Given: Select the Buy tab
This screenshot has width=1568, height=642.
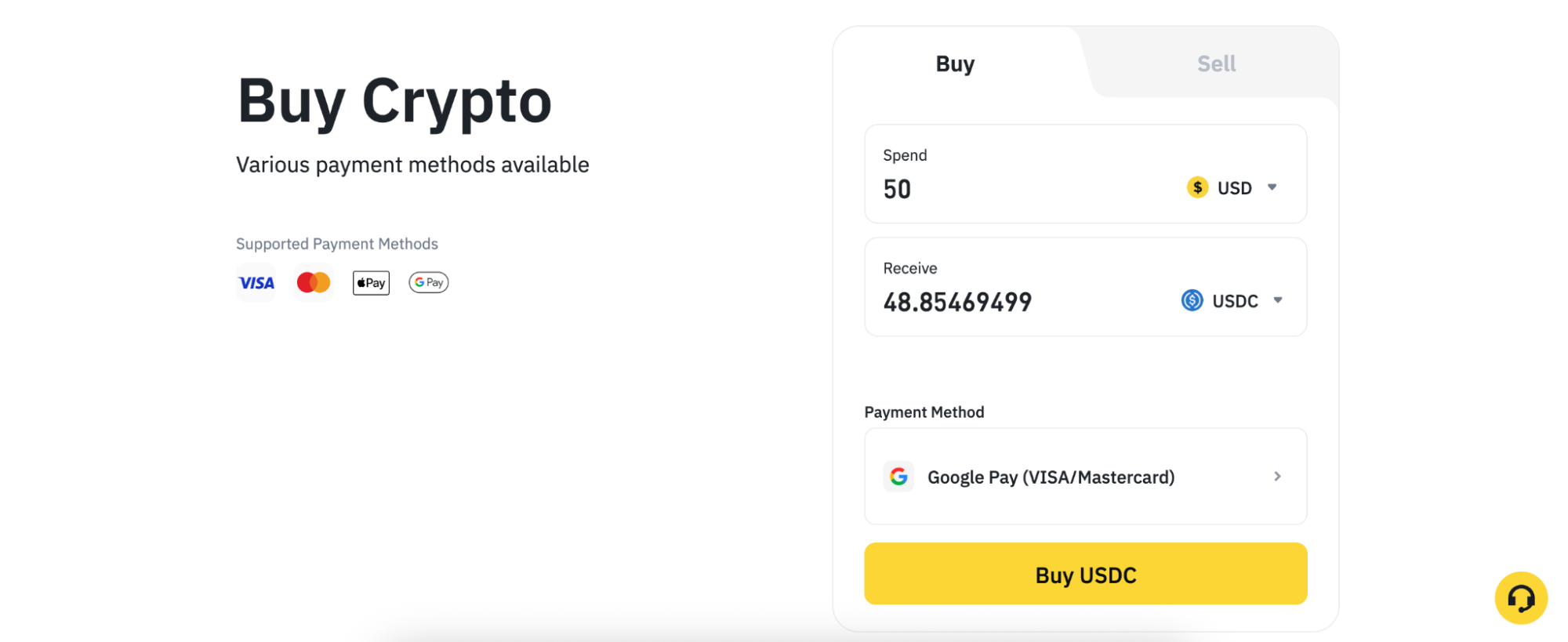Looking at the screenshot, I should (x=954, y=63).
